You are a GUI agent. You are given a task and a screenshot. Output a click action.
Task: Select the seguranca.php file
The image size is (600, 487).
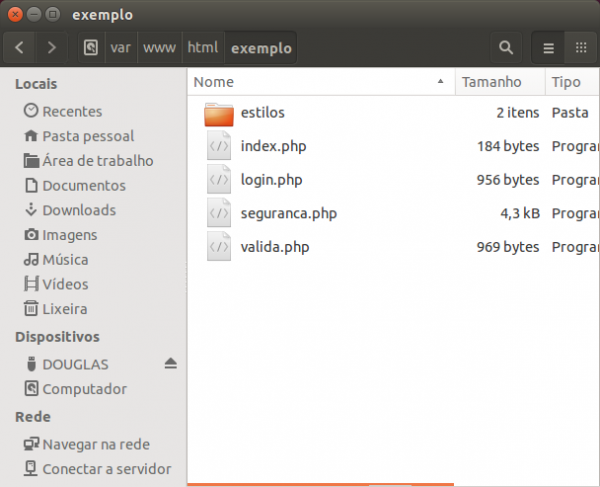[x=288, y=213]
